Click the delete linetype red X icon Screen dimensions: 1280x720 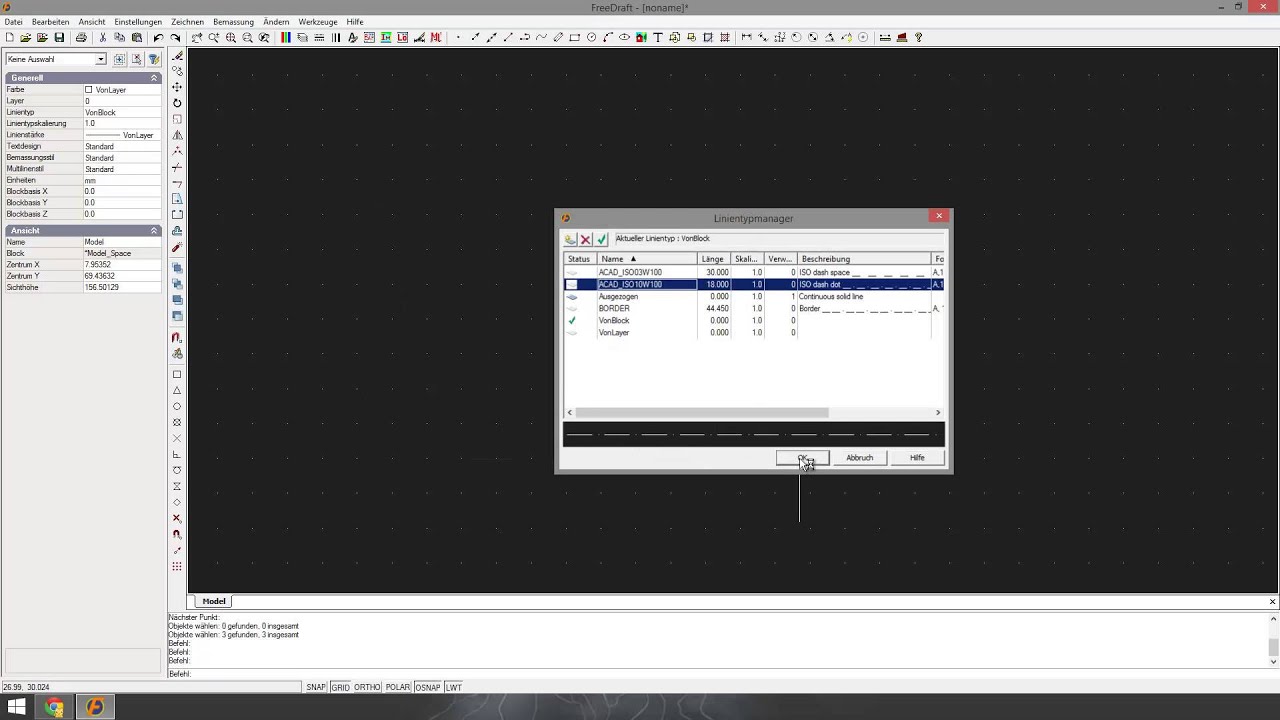click(586, 240)
